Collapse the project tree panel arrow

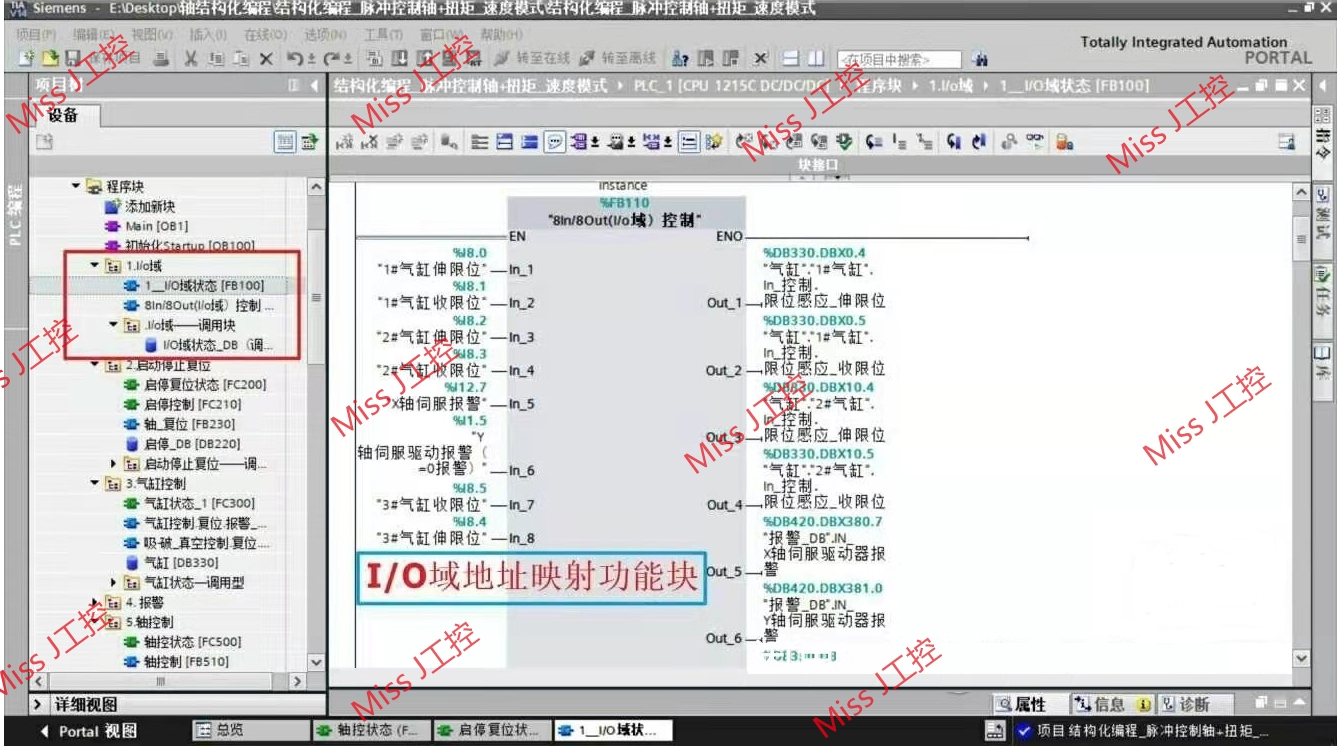pyautogui.click(x=315, y=86)
